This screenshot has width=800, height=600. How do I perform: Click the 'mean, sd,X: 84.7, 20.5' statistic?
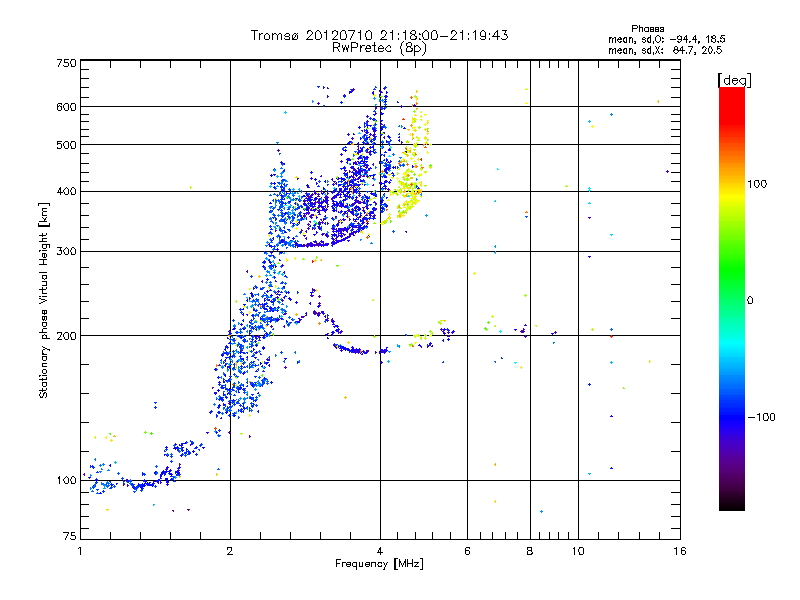tap(665, 50)
